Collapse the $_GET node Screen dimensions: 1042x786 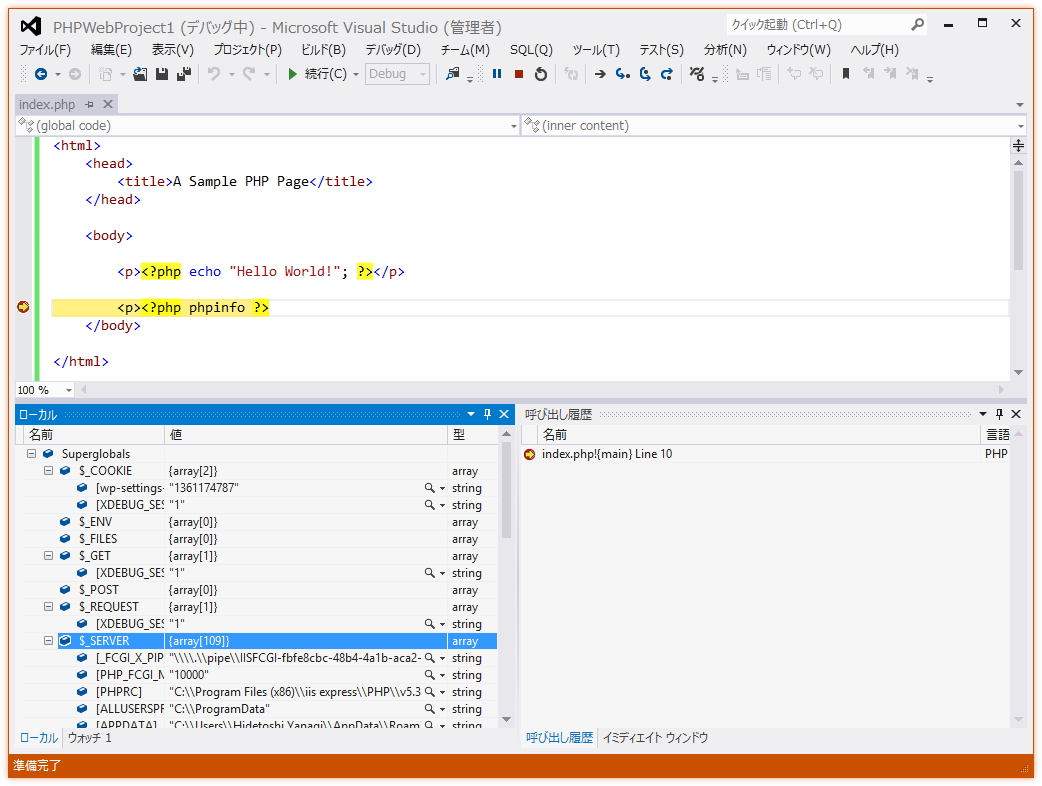[x=49, y=555]
